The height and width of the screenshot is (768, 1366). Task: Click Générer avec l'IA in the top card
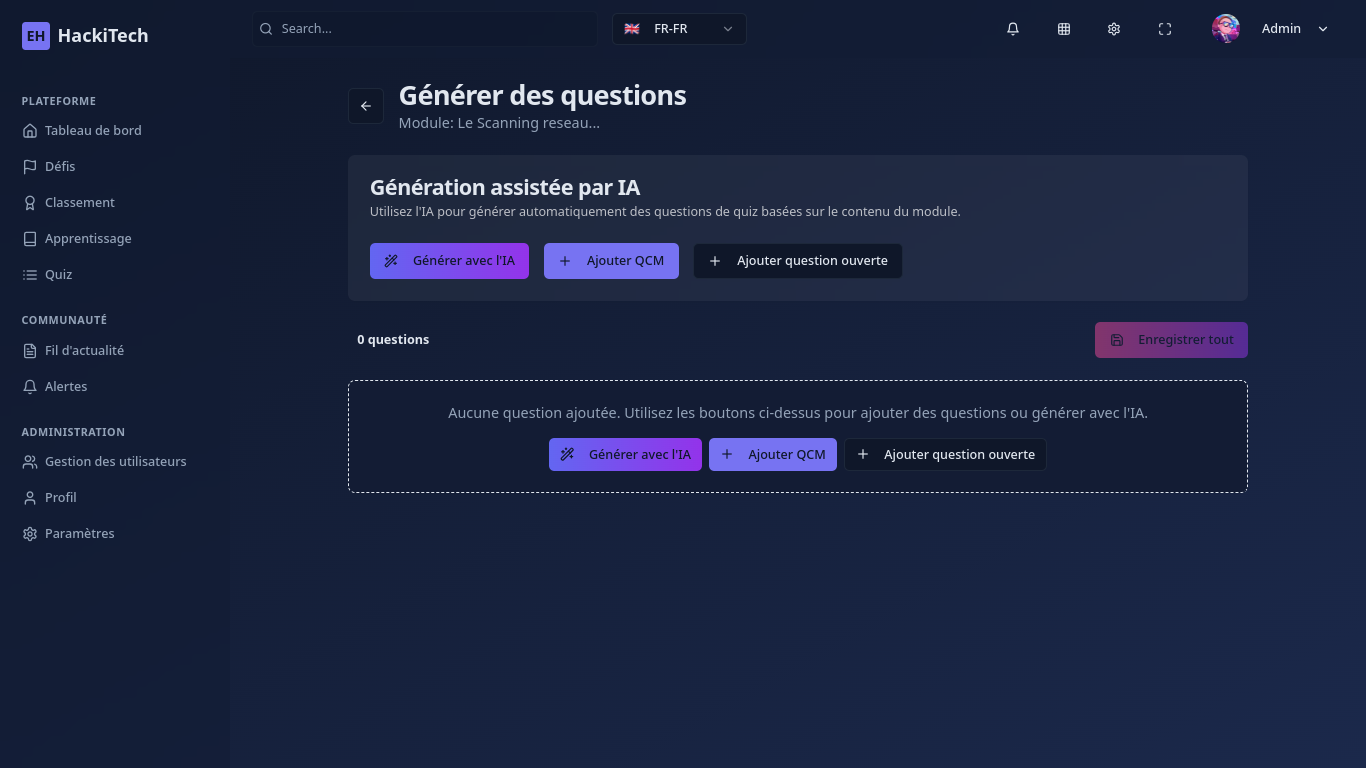click(449, 261)
